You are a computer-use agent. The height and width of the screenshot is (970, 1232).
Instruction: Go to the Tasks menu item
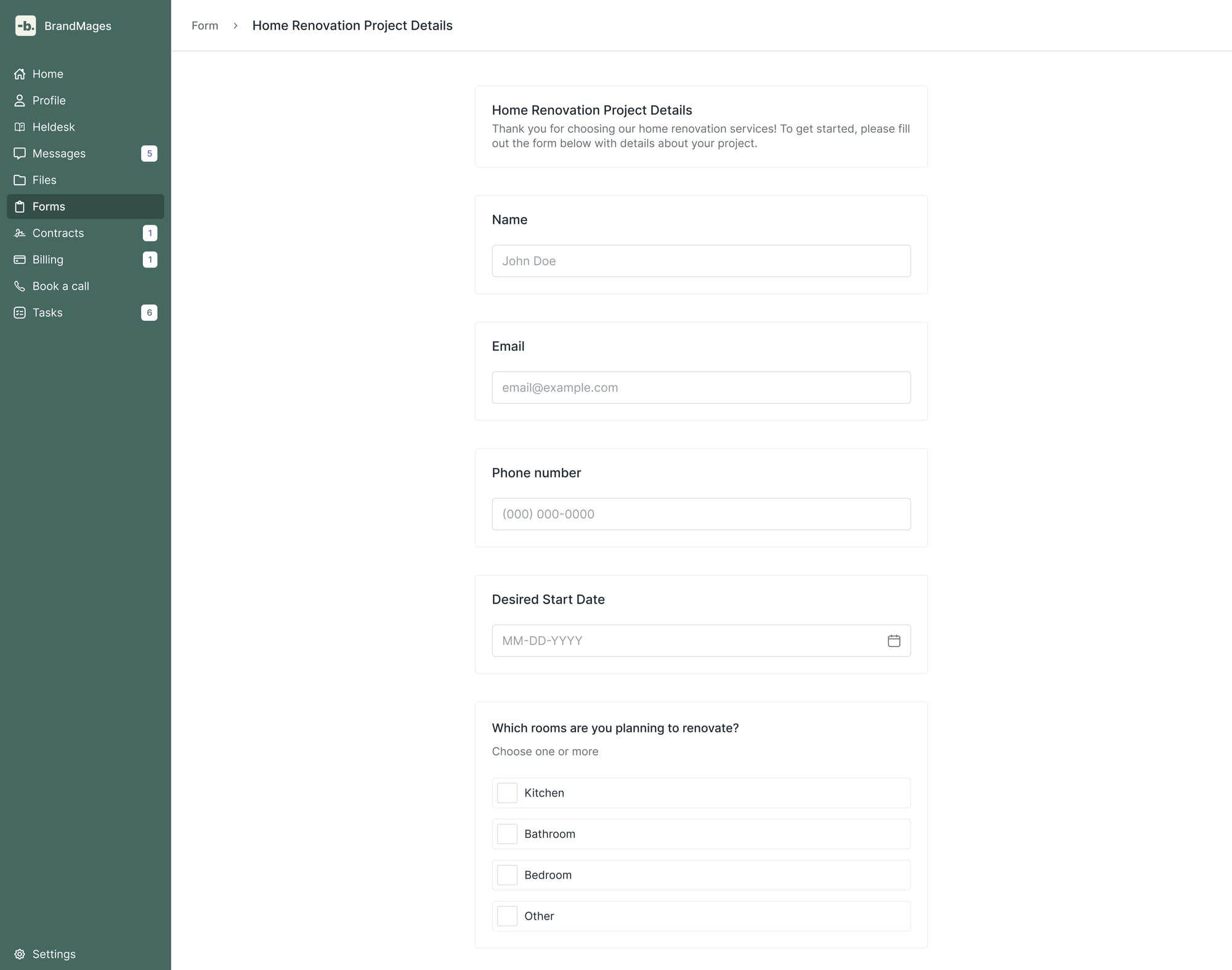[47, 312]
